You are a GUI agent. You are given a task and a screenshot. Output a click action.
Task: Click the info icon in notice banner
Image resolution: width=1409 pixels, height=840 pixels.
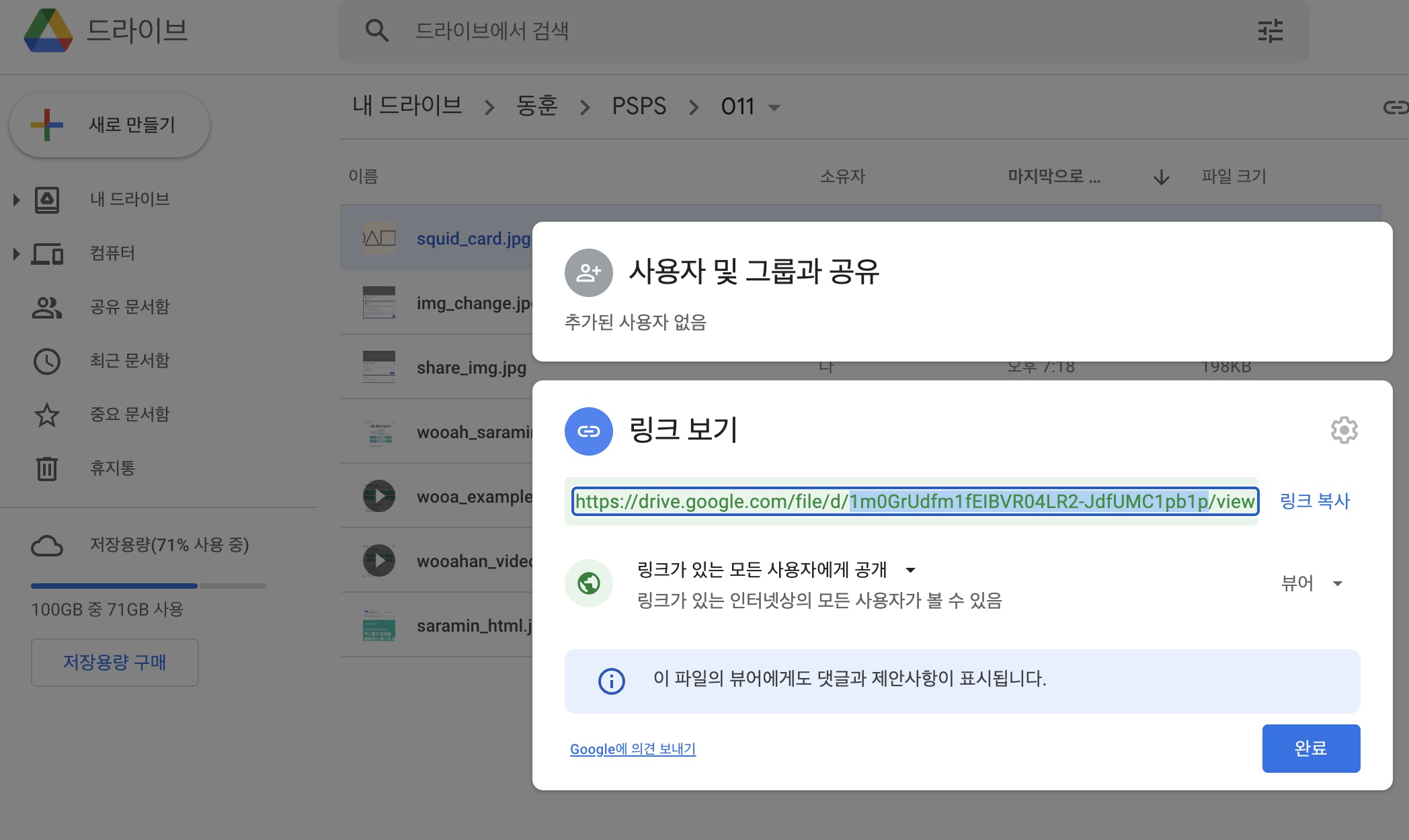pyautogui.click(x=611, y=681)
